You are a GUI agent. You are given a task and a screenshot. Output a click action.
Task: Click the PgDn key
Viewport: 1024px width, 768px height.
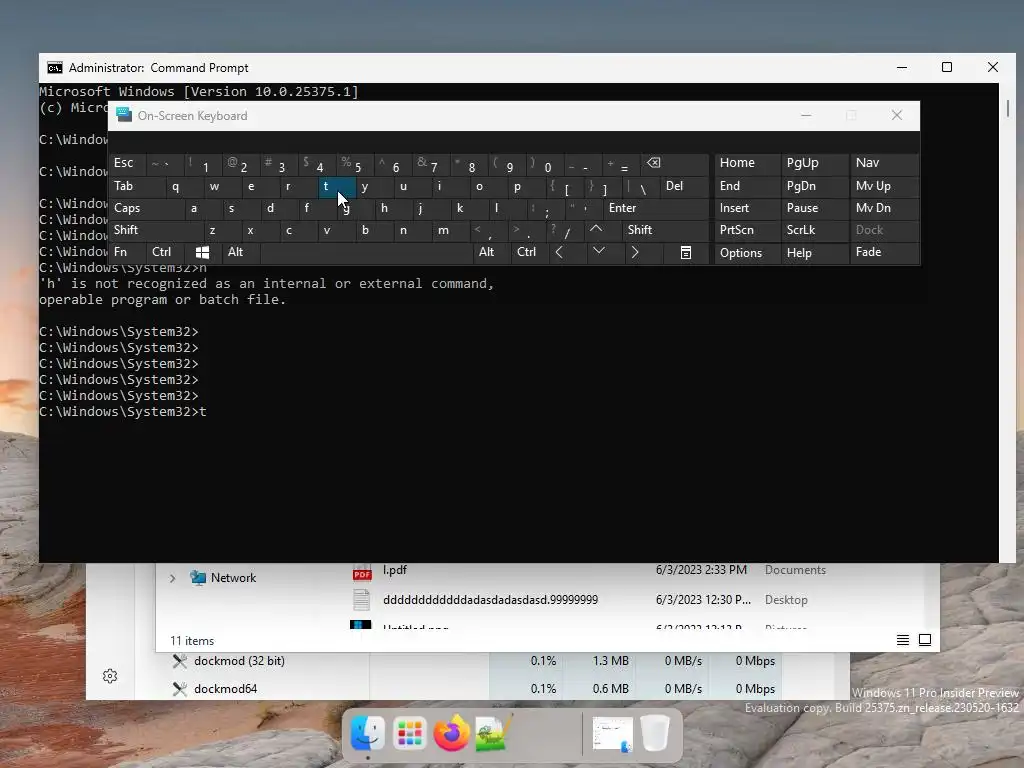(814, 187)
